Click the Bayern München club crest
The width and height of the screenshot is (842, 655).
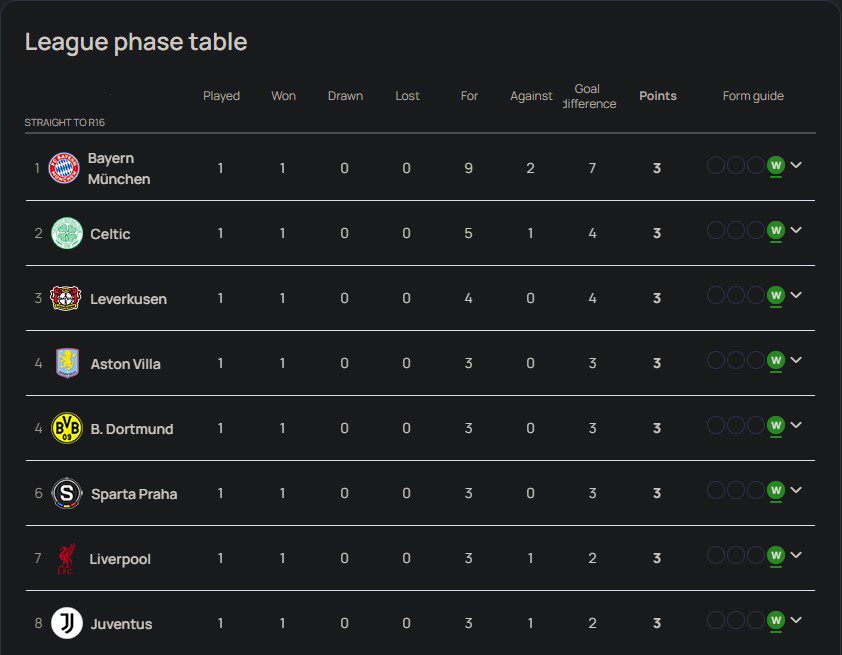pos(66,168)
